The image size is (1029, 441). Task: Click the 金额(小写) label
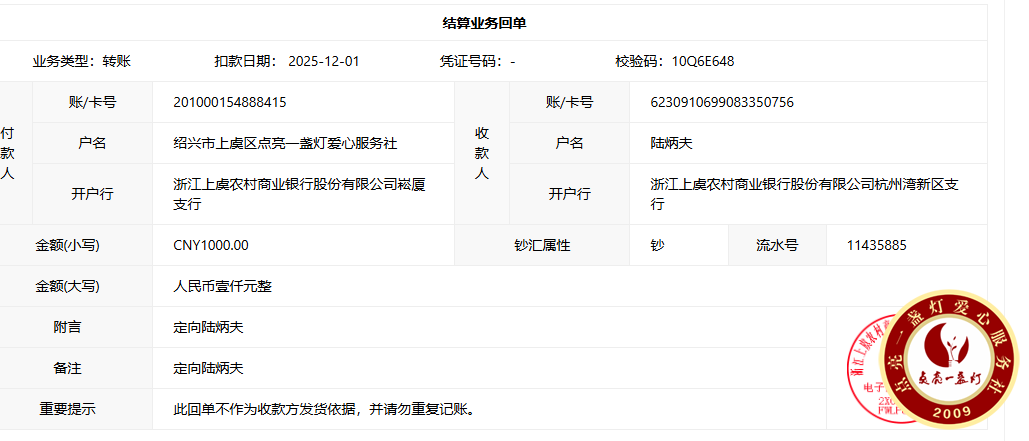(68, 245)
